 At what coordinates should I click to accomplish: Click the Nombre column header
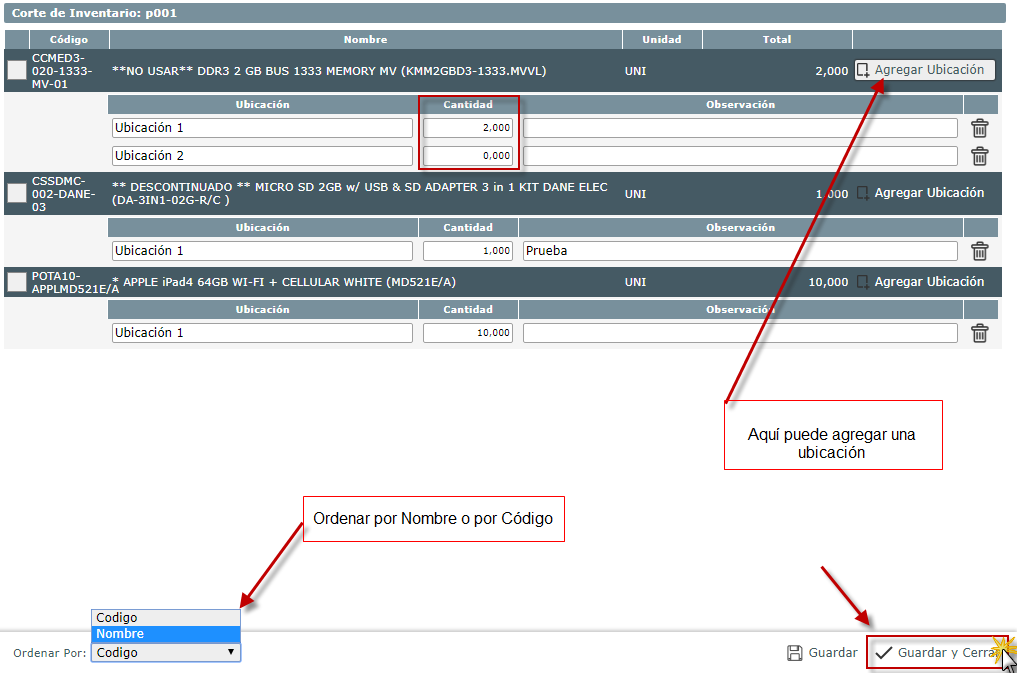point(365,40)
